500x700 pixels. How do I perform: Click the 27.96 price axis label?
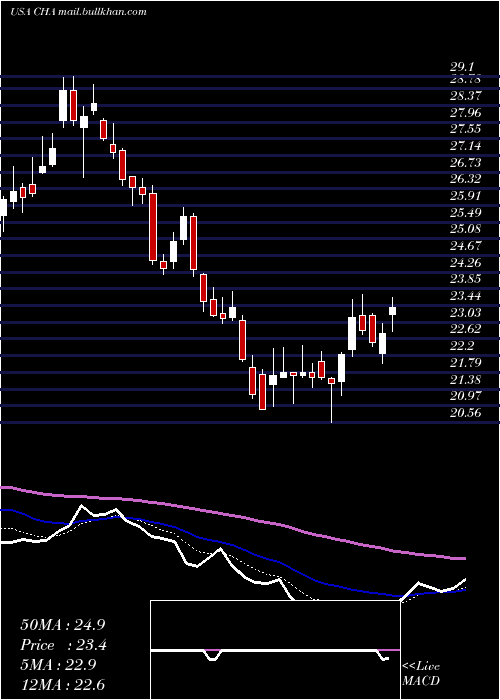pyautogui.click(x=466, y=112)
